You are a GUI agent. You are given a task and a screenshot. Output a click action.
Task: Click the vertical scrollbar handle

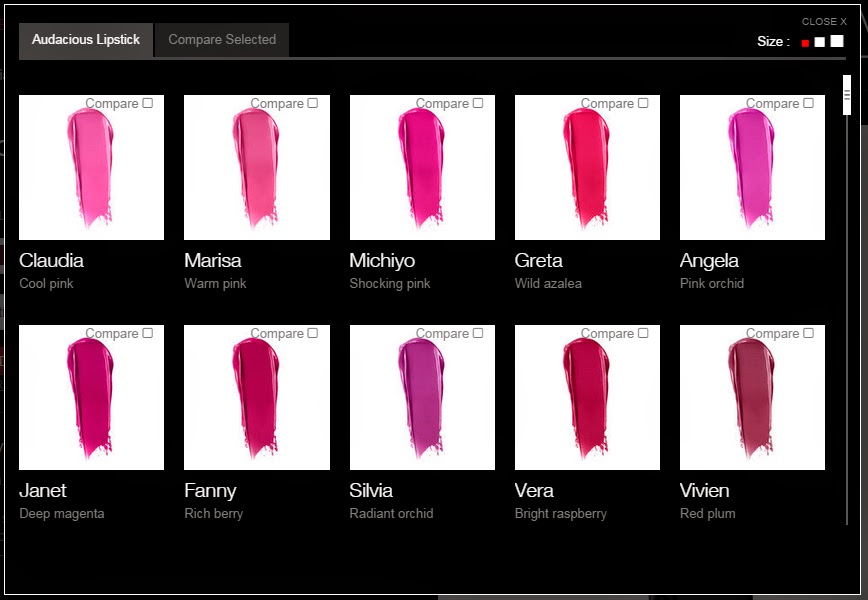pyautogui.click(x=846, y=95)
